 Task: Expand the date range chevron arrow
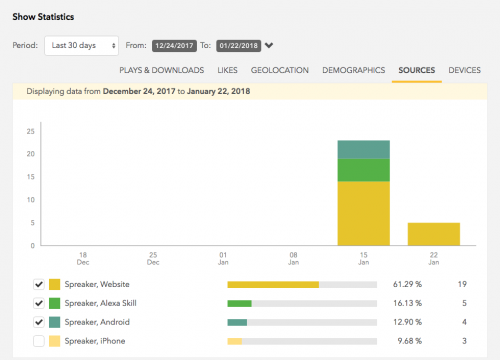click(269, 45)
